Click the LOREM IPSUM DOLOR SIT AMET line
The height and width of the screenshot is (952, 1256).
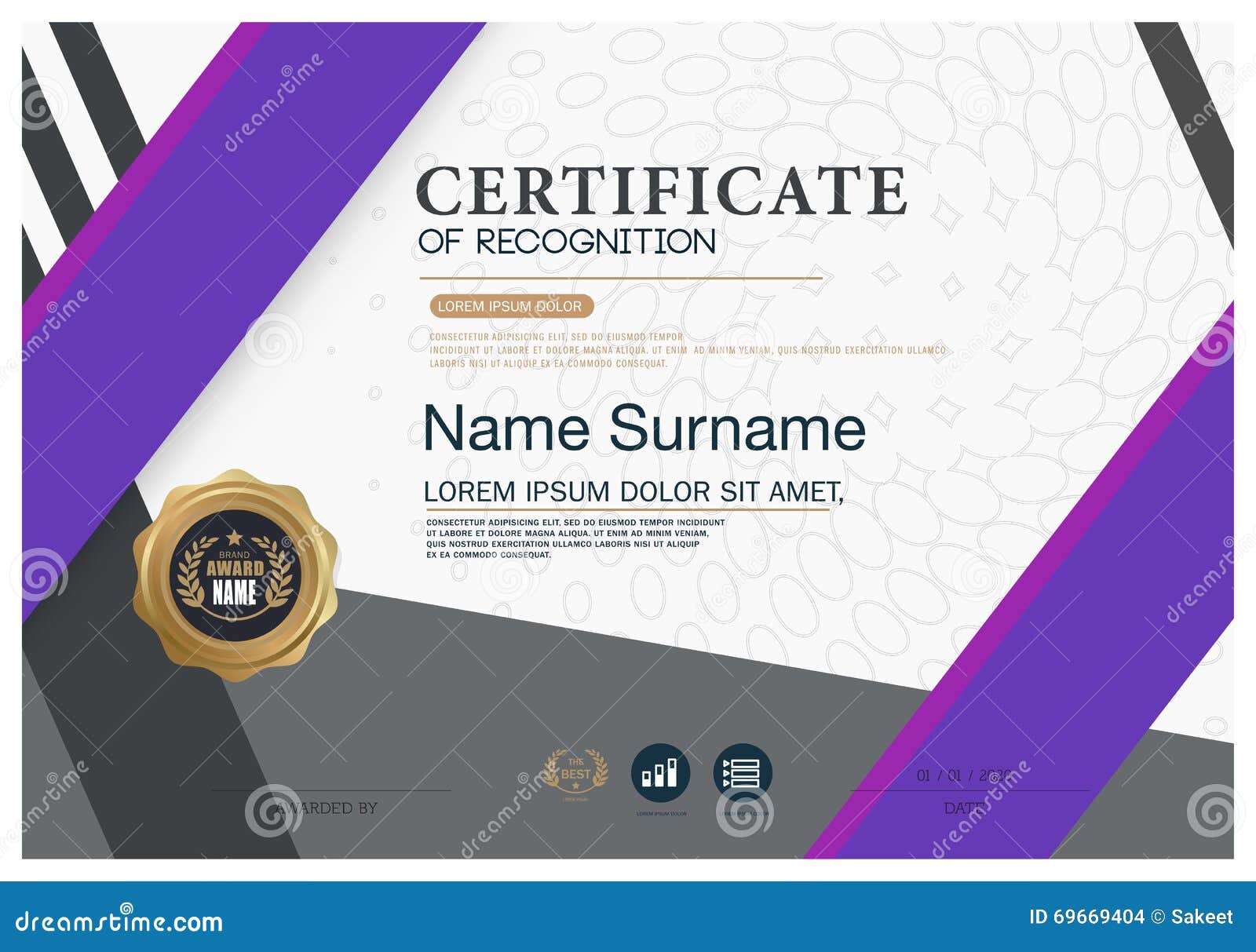pos(636,491)
